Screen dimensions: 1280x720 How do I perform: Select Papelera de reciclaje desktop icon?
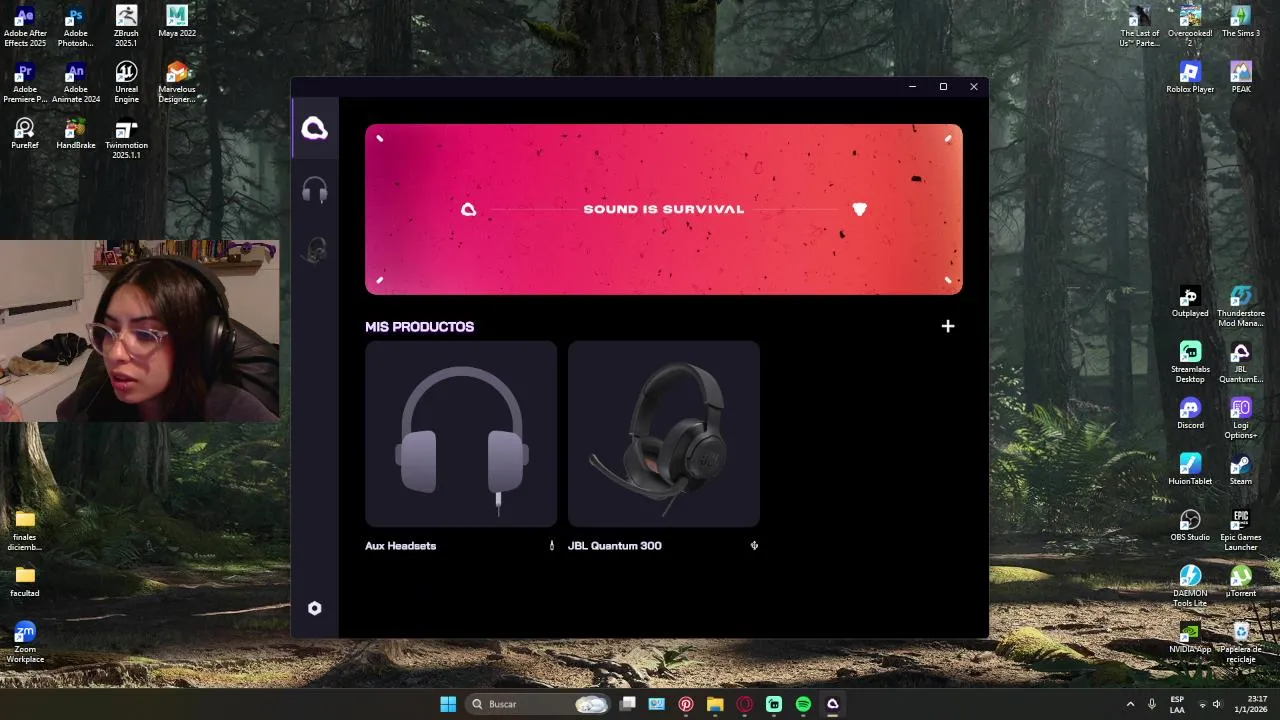(1241, 643)
